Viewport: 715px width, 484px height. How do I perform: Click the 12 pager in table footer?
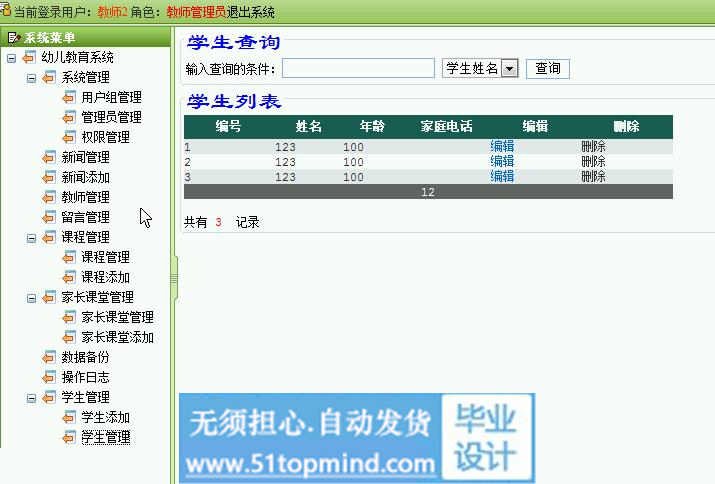pos(428,192)
